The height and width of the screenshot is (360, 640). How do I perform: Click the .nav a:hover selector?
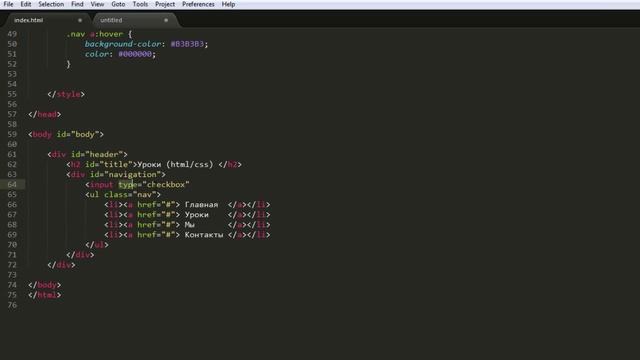(x=95, y=34)
